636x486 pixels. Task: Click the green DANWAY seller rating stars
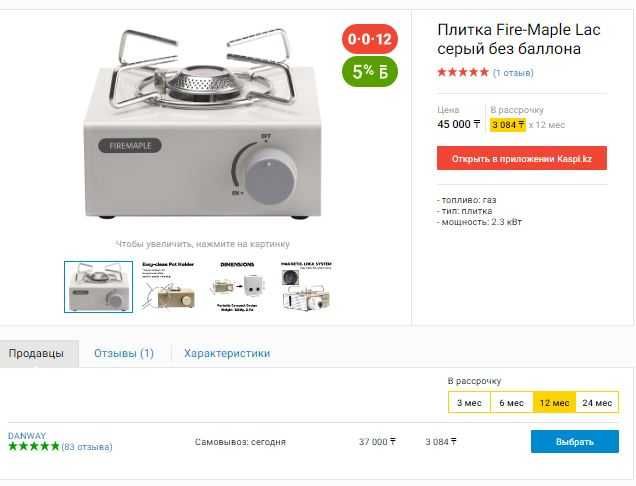point(34,447)
